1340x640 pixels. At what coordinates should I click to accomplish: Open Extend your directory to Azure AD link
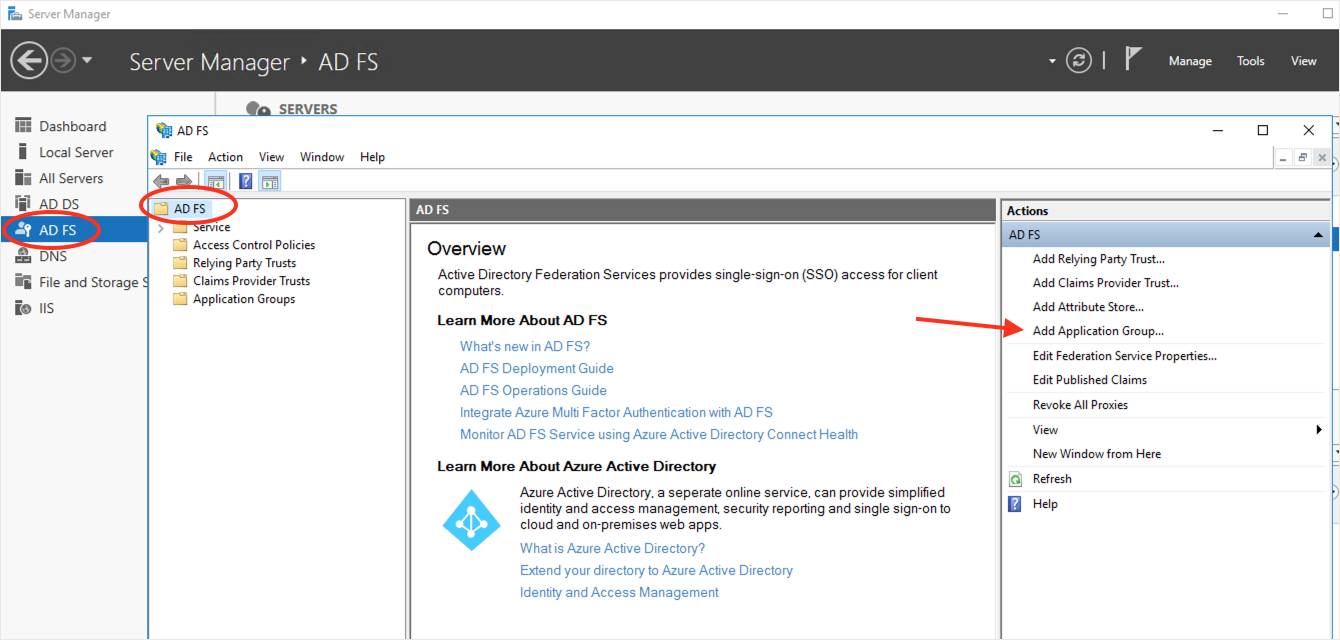(x=656, y=570)
